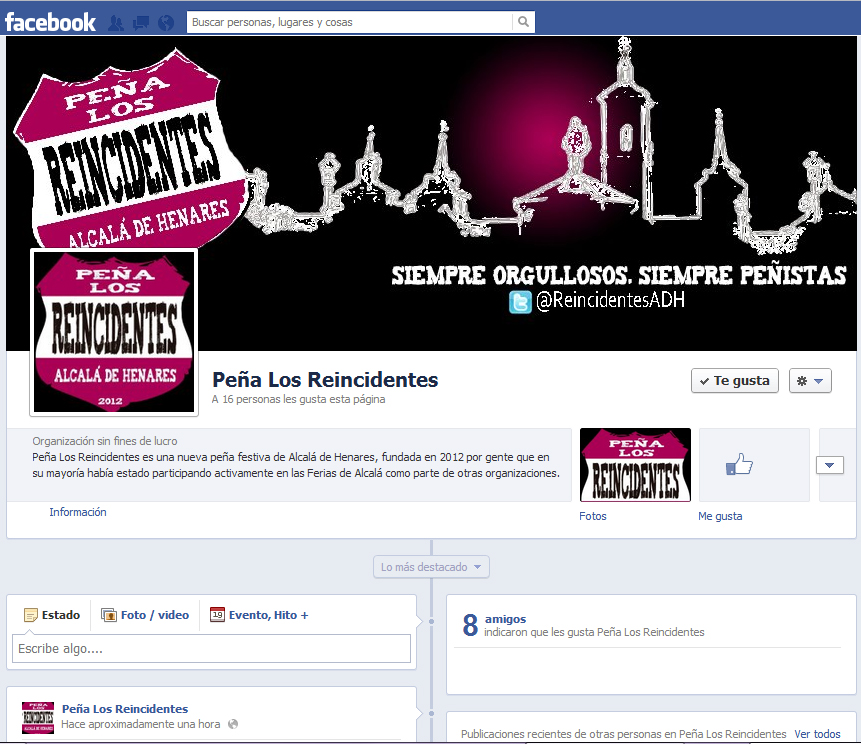Open the Lo más destacado dropdown

pyautogui.click(x=432, y=567)
